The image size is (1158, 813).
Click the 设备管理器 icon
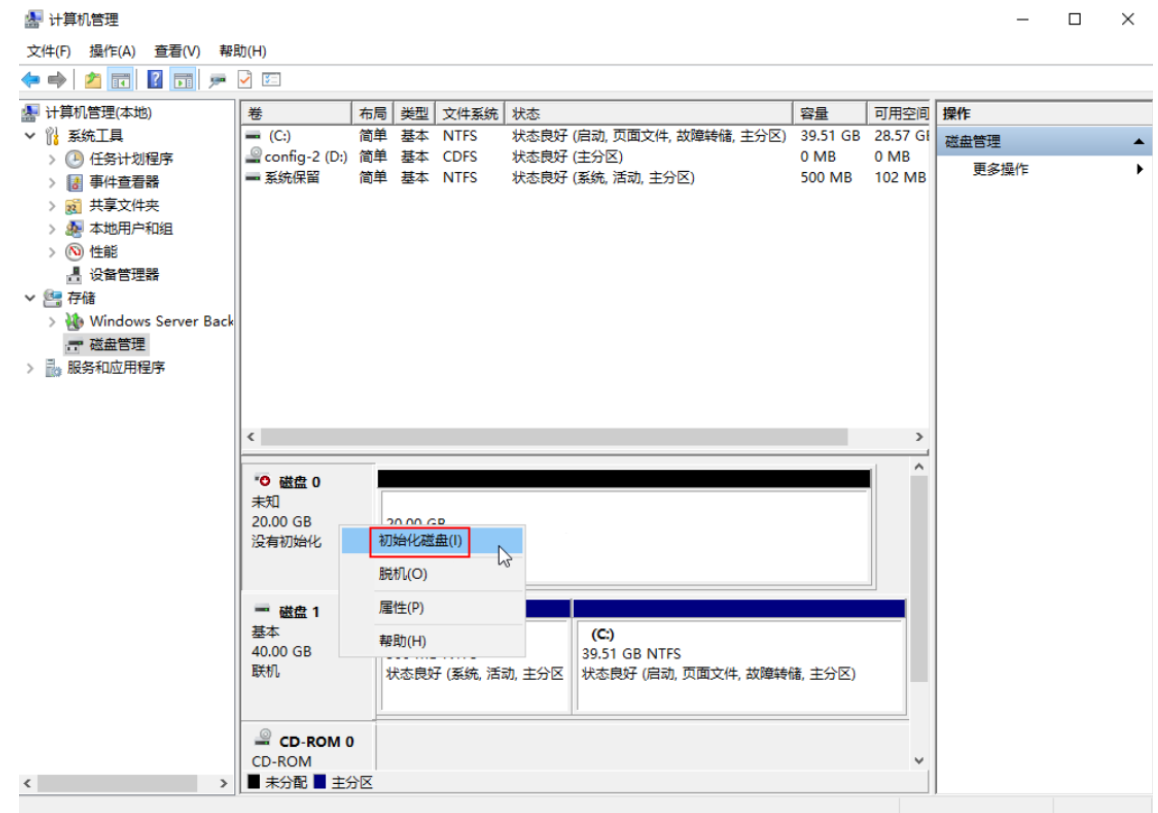74,275
